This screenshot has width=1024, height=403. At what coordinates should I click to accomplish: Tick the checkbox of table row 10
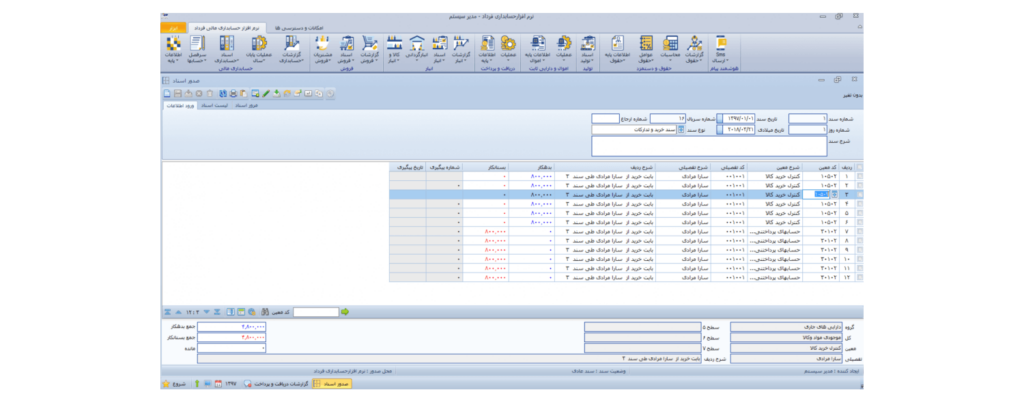(859, 259)
